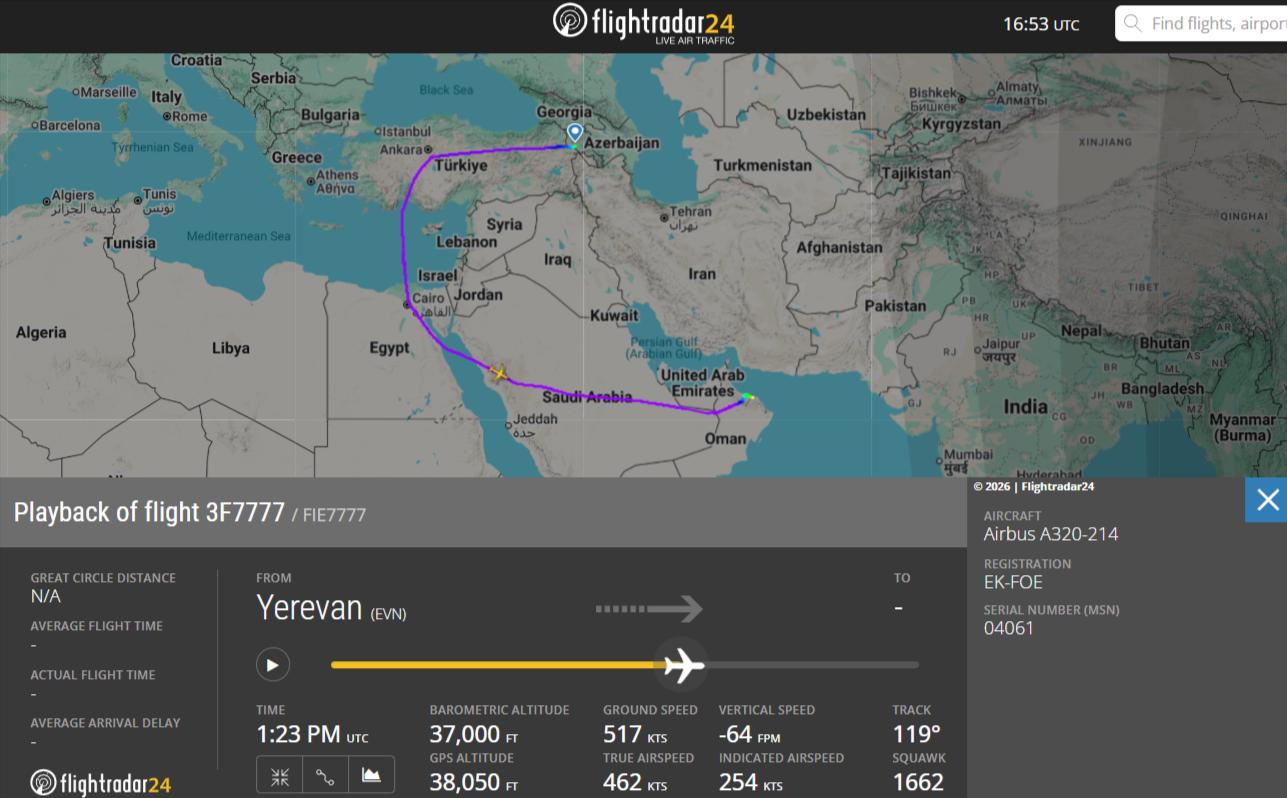Close the playback panel with X

tap(1266, 500)
